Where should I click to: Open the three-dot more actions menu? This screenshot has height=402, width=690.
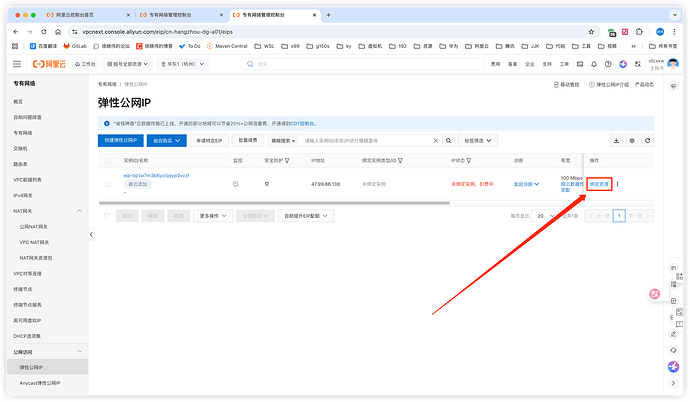617,184
